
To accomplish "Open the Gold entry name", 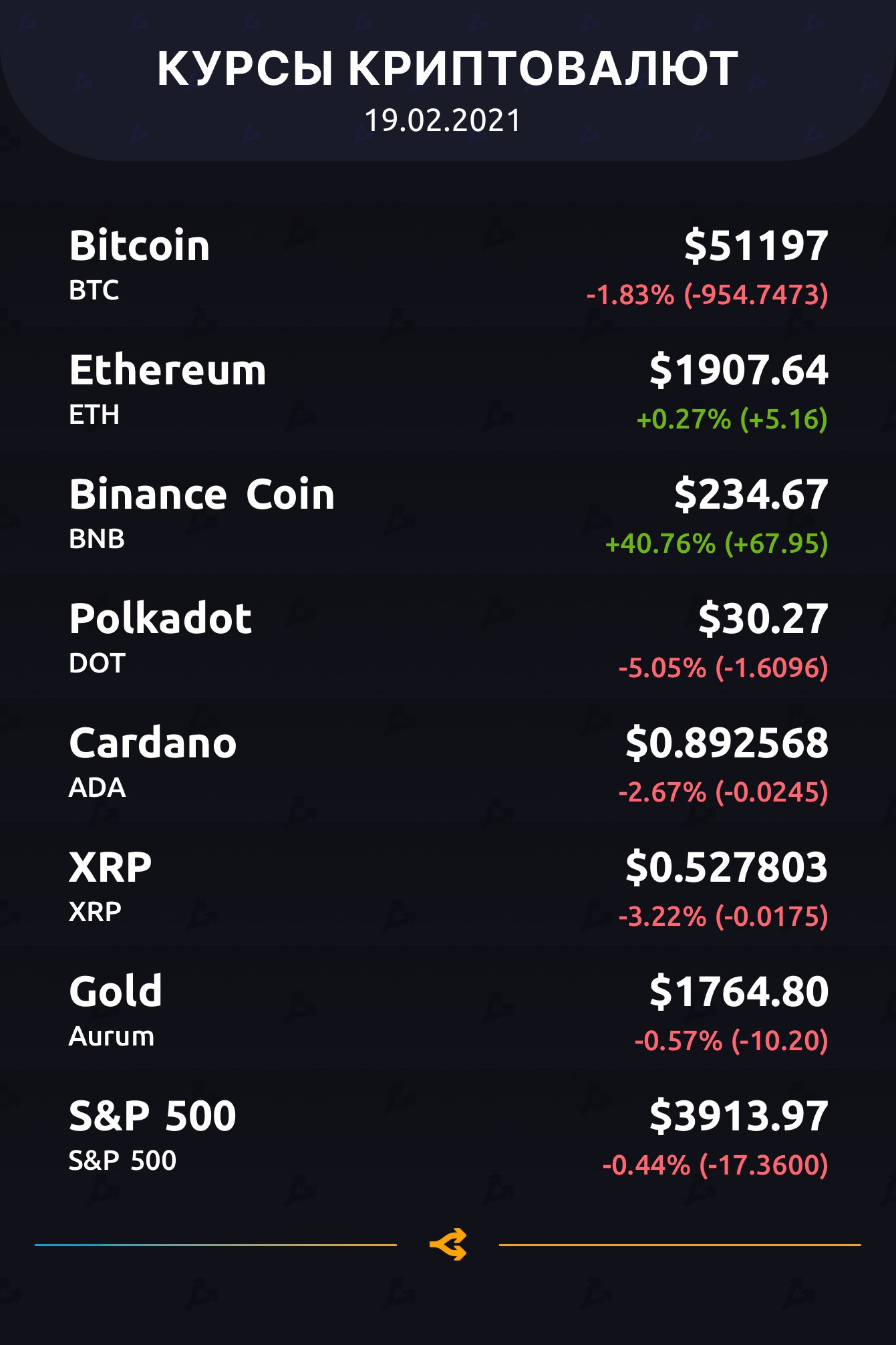I will [116, 991].
